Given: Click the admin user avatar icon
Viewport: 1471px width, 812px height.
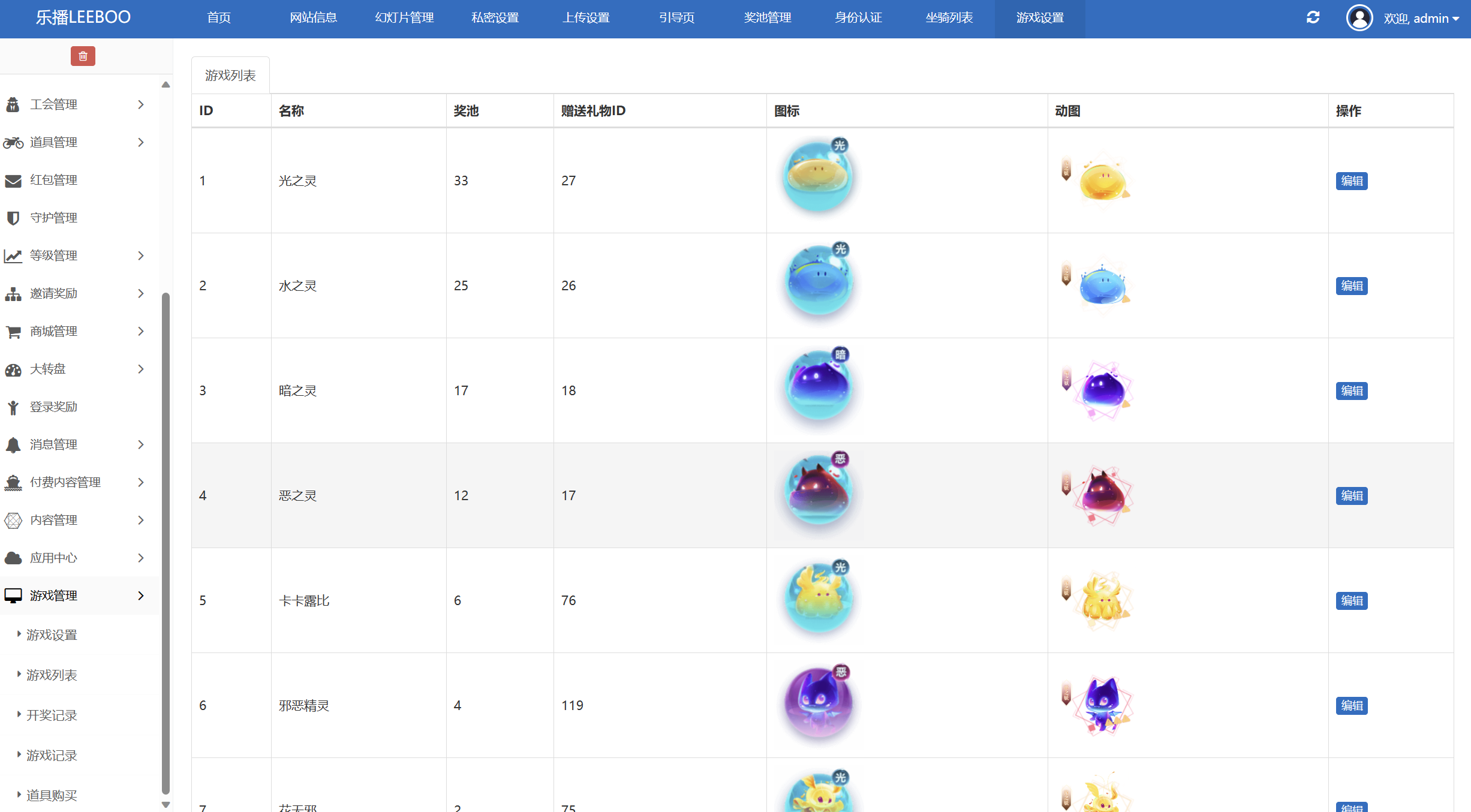Looking at the screenshot, I should (x=1359, y=17).
